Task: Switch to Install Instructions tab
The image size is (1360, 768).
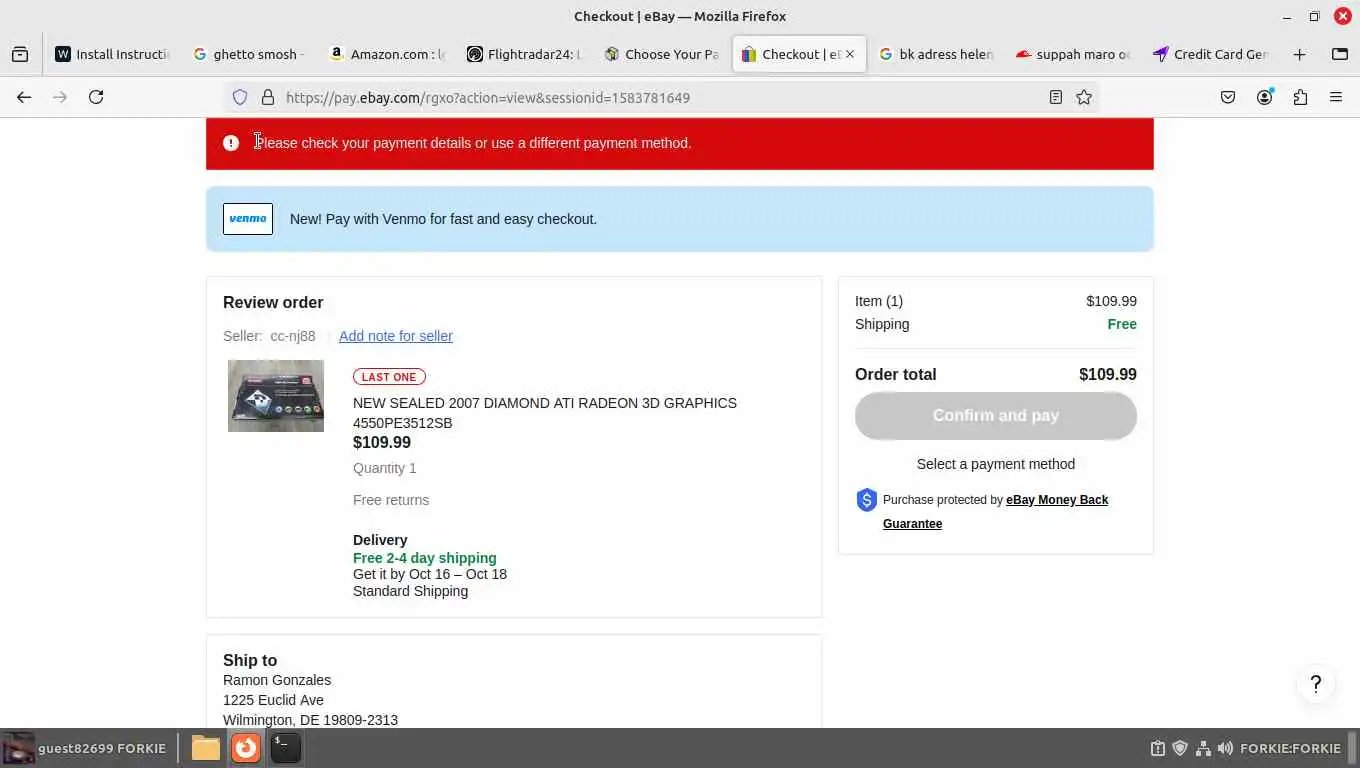Action: tap(113, 54)
